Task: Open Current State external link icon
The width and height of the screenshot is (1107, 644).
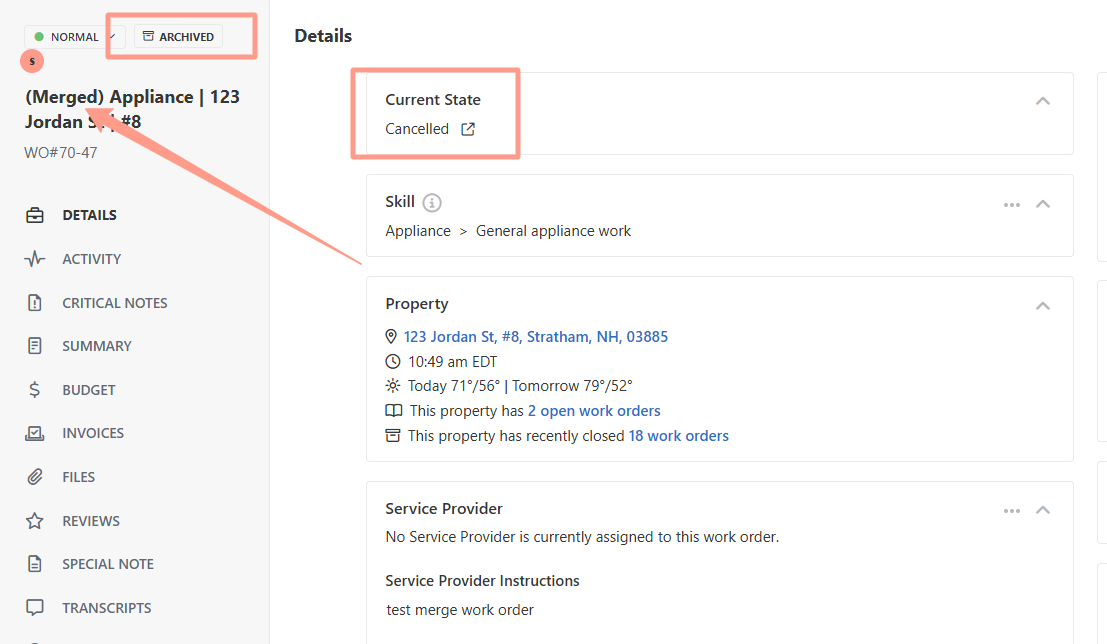Action: pyautogui.click(x=468, y=129)
